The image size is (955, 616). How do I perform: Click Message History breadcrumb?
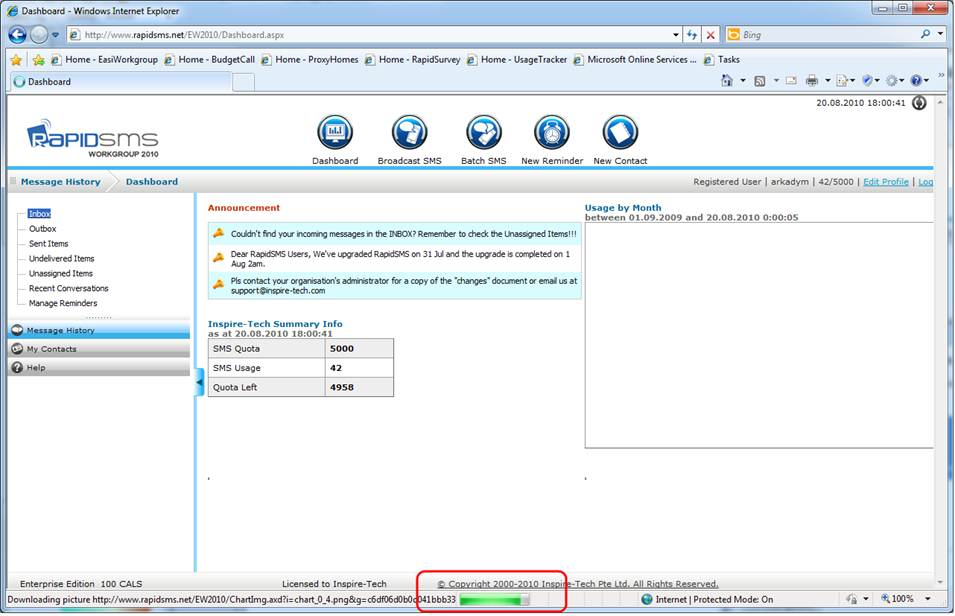click(x=60, y=182)
